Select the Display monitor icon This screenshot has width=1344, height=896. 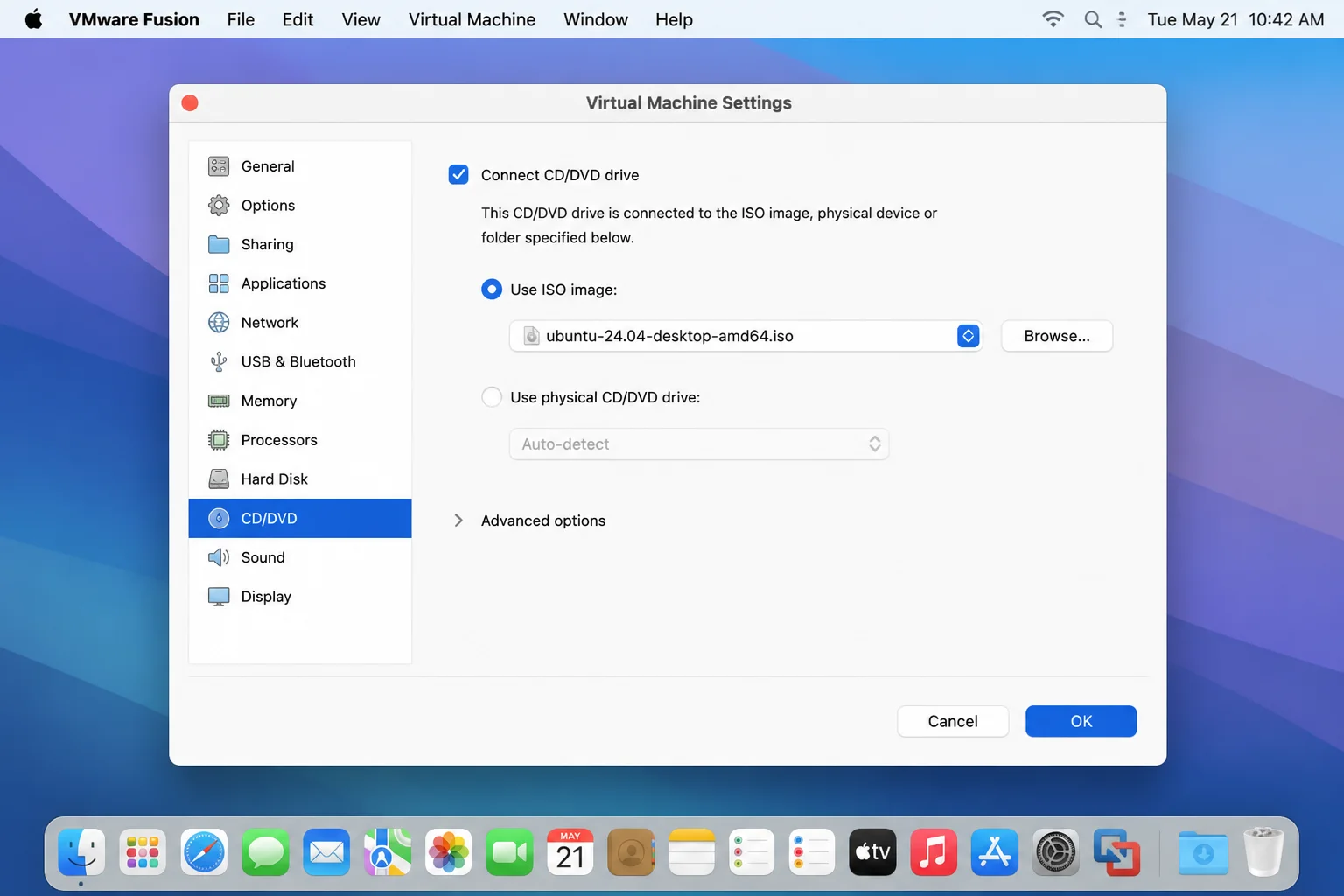click(x=219, y=597)
